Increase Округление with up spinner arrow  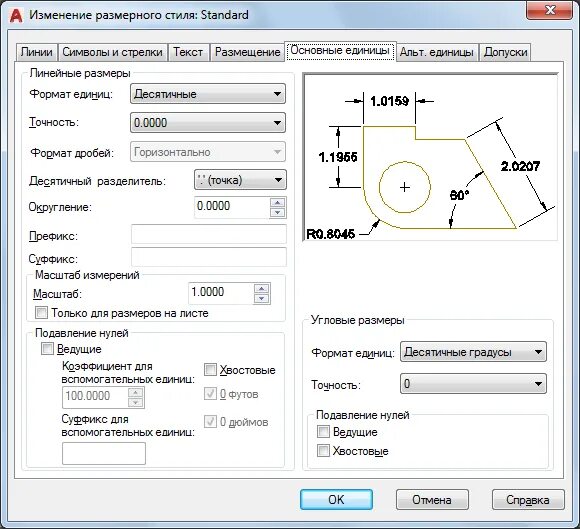(x=277, y=202)
